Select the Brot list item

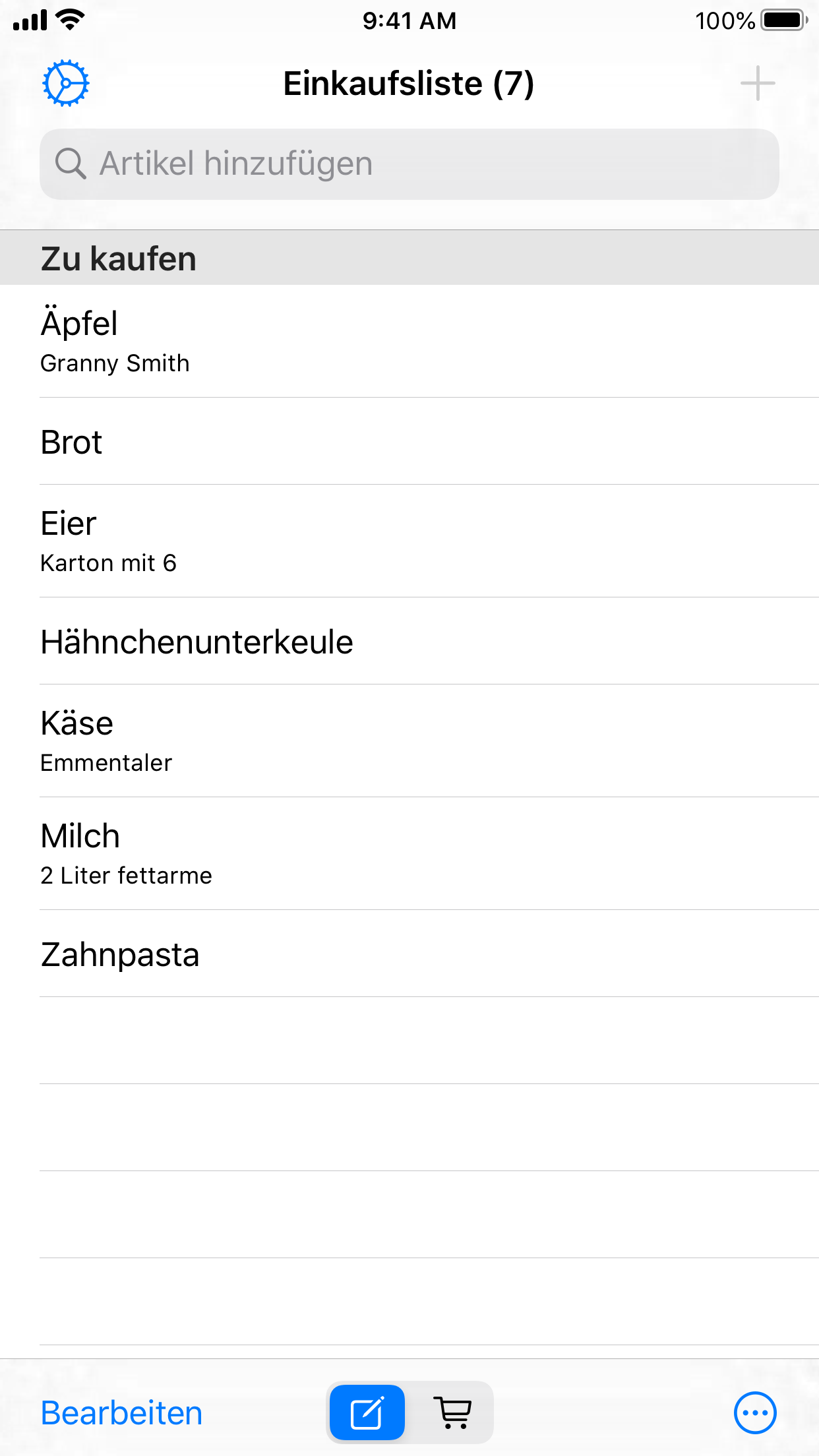point(409,441)
